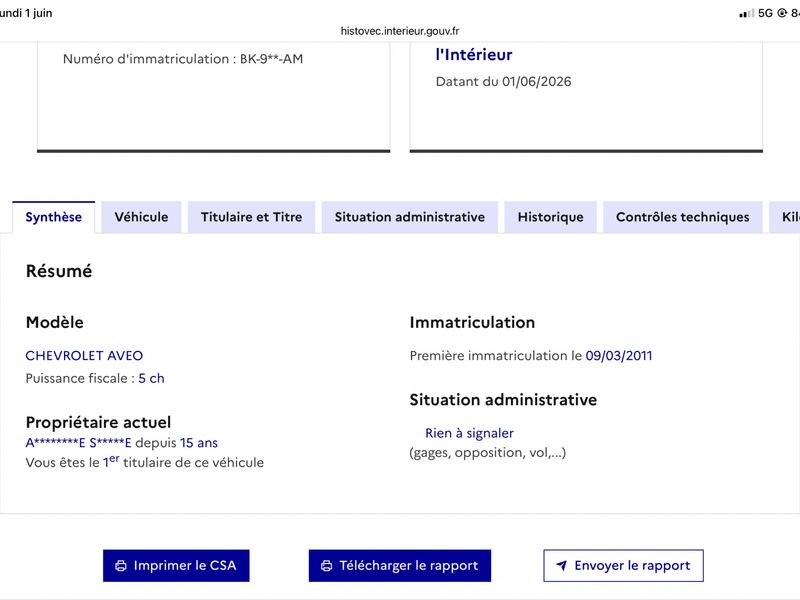Click the l'Intérieur heading link
The image size is (800, 600).
point(474,55)
